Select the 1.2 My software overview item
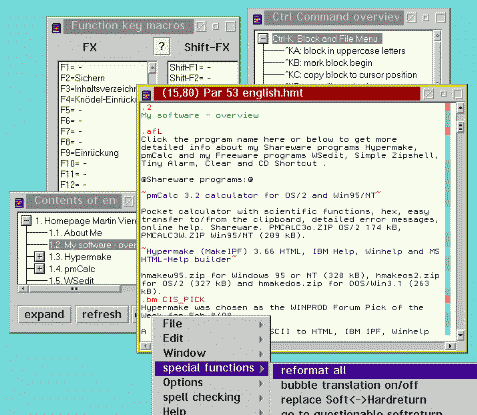 tap(93, 245)
